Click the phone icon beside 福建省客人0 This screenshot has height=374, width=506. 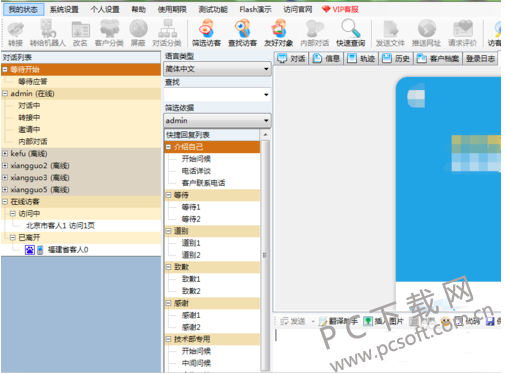point(40,250)
